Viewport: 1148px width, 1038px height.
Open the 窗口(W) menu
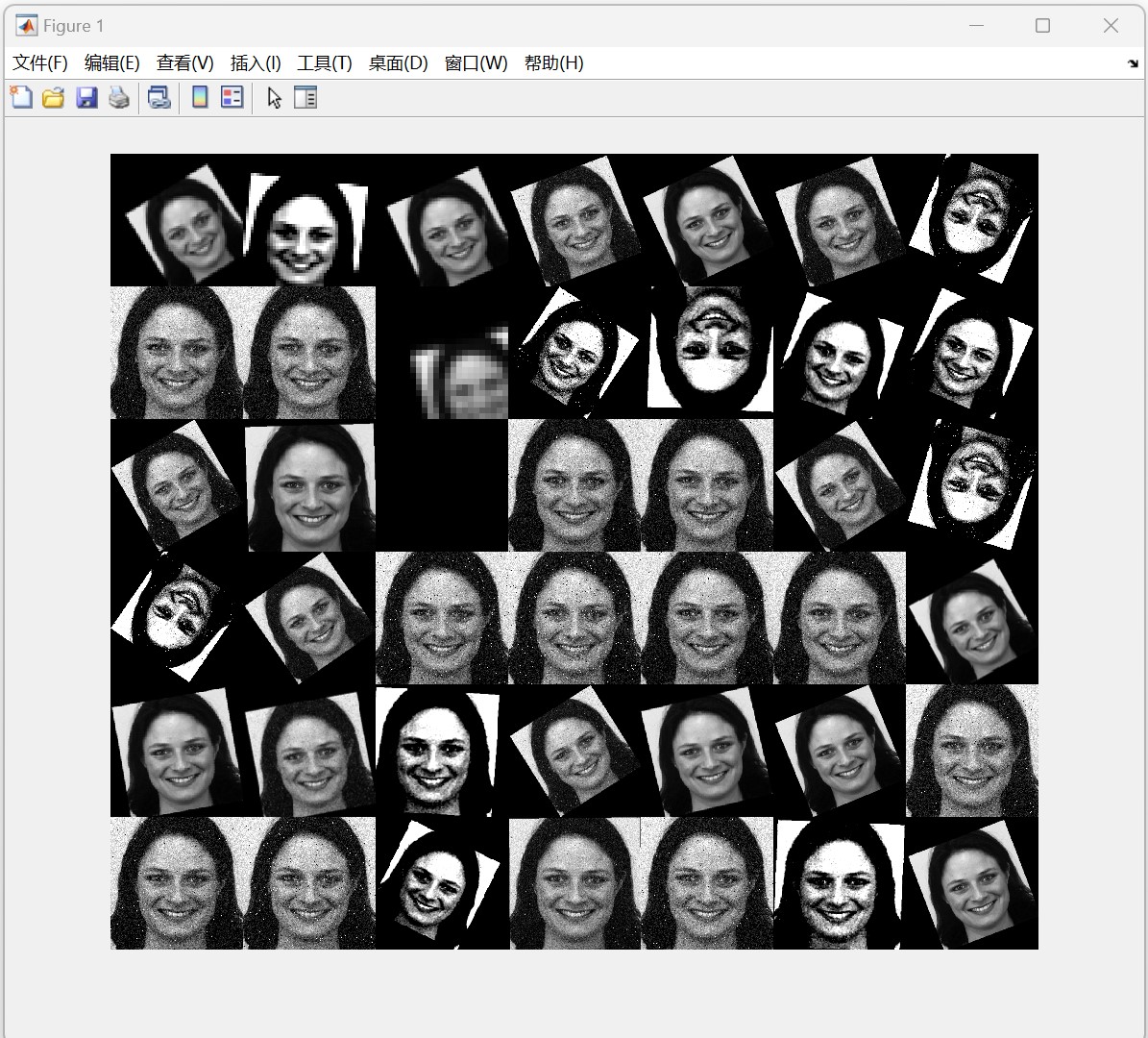click(476, 63)
